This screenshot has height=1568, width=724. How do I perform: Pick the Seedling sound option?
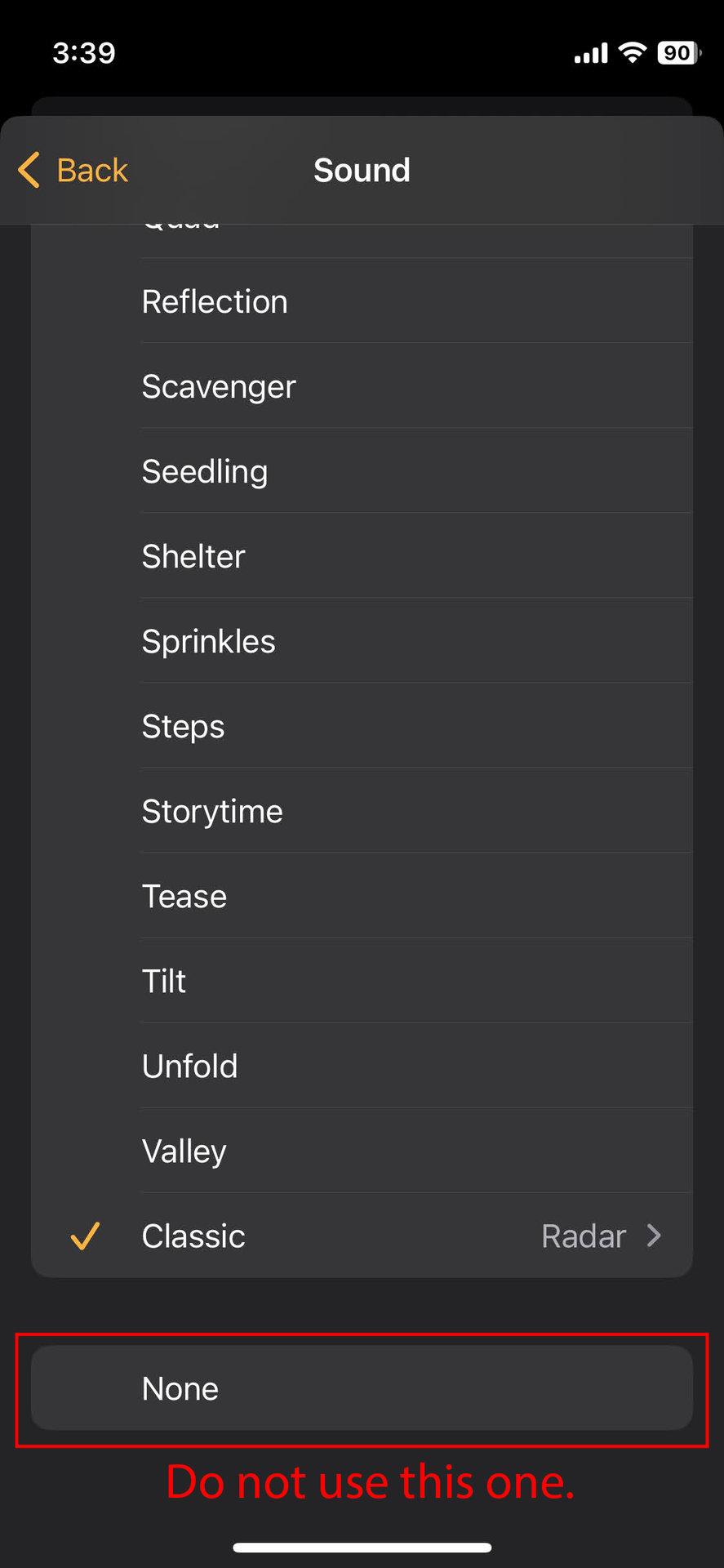[x=205, y=471]
